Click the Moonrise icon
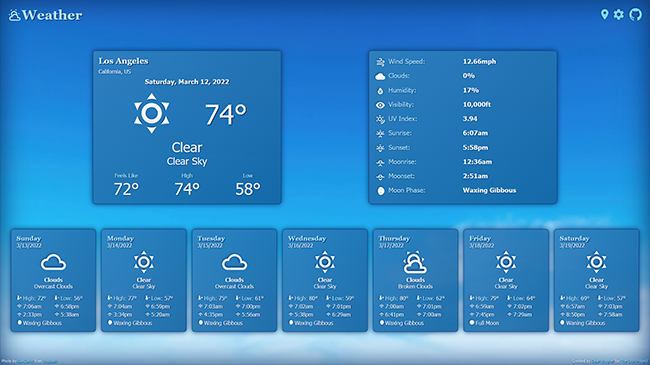The height and width of the screenshot is (365, 650). pyautogui.click(x=380, y=163)
